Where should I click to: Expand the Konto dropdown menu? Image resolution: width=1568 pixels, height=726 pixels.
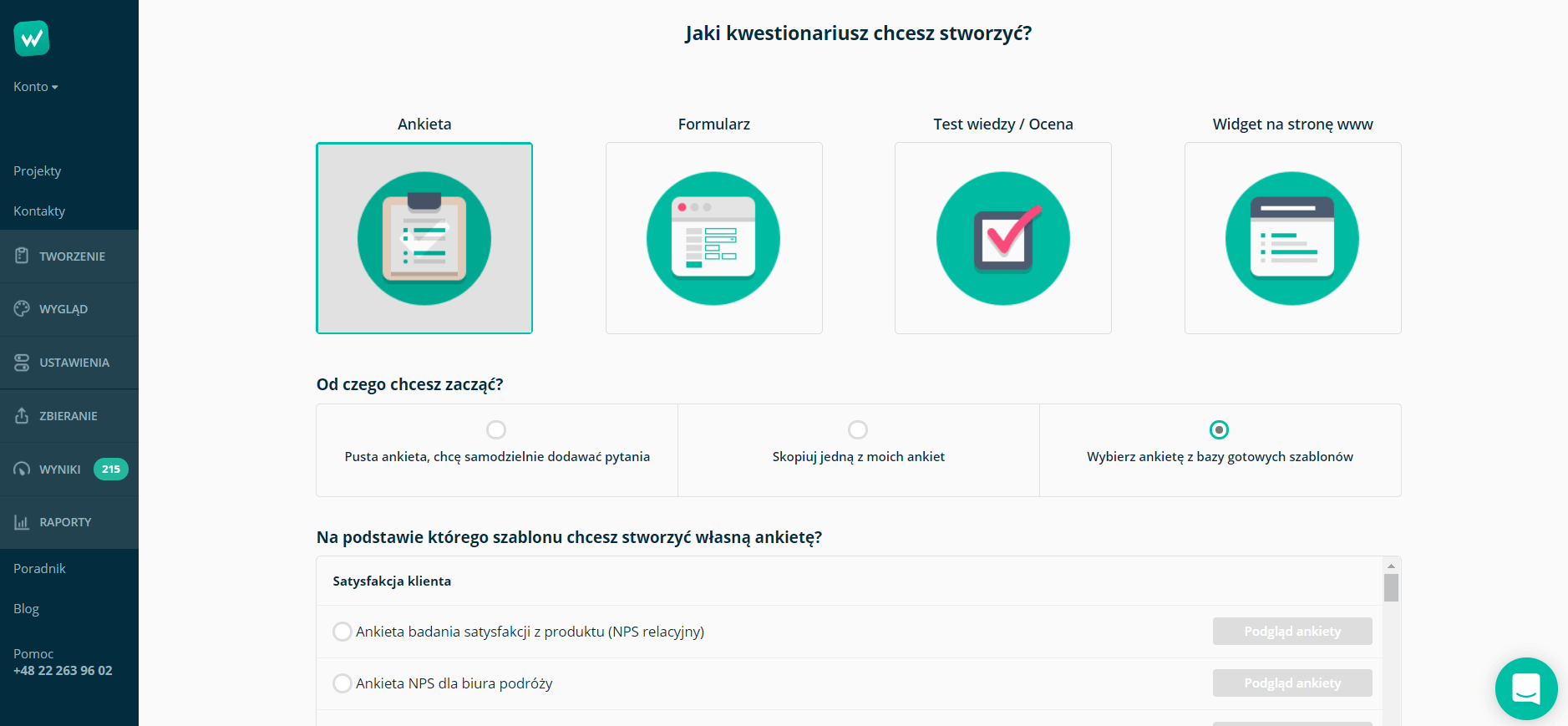coord(36,87)
